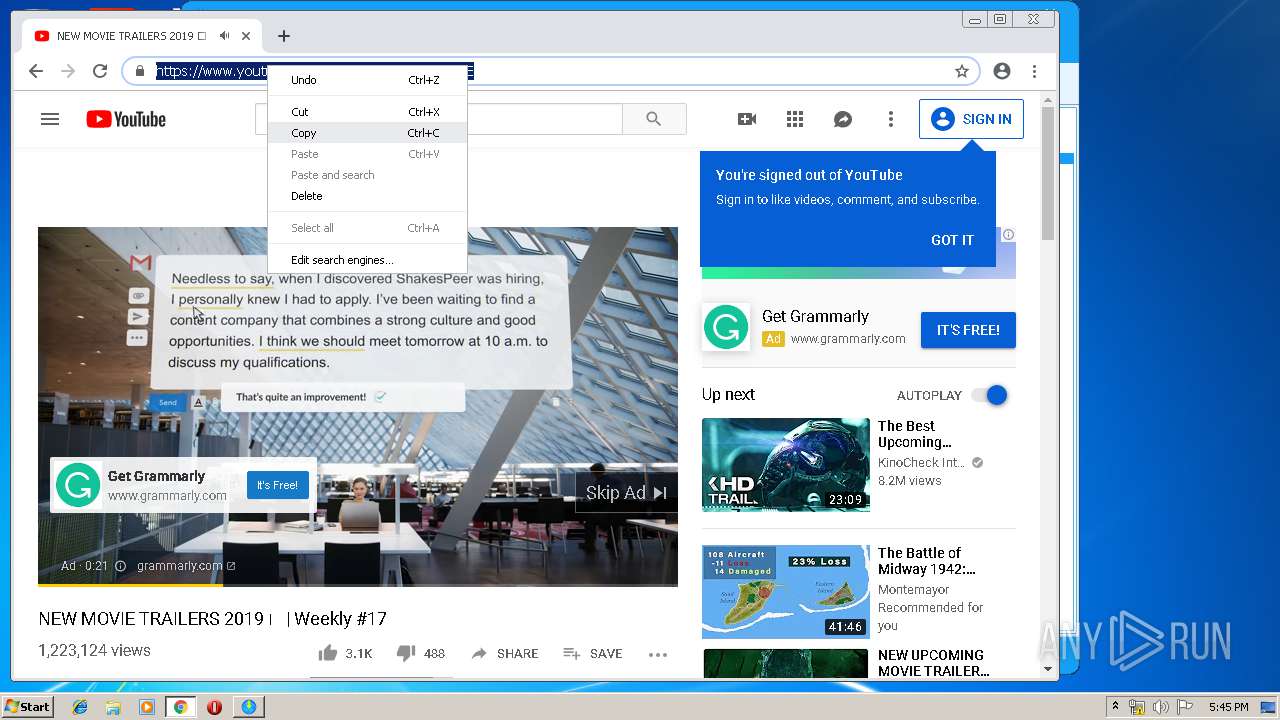Screen dimensions: 1280x720
Task: Open the create video camera icon
Action: [x=747, y=119]
